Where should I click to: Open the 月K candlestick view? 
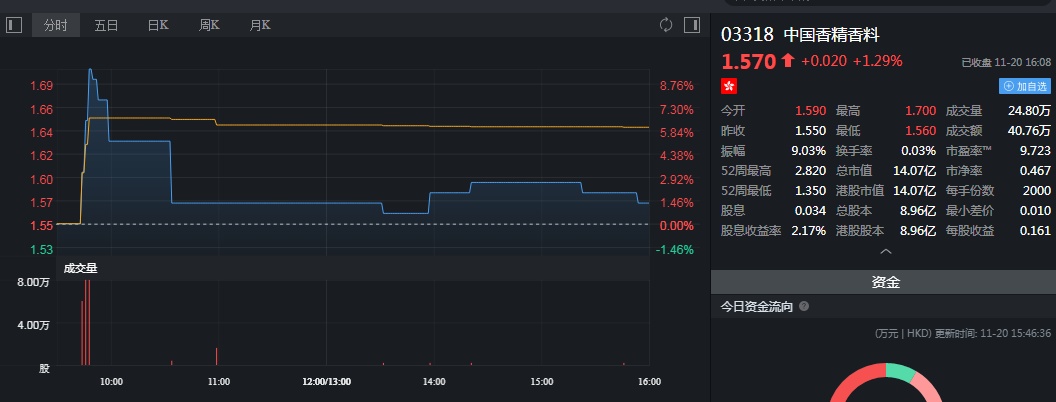260,25
